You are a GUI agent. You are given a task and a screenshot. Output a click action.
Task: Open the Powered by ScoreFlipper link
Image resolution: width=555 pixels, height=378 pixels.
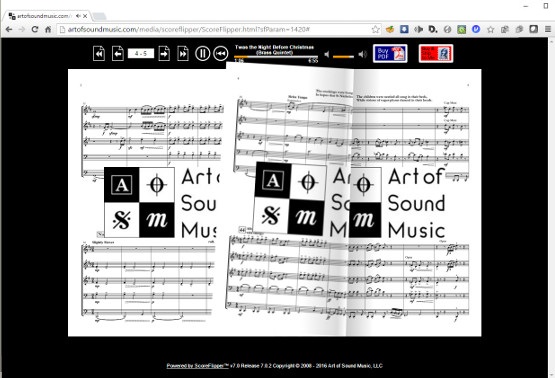pyautogui.click(x=198, y=366)
